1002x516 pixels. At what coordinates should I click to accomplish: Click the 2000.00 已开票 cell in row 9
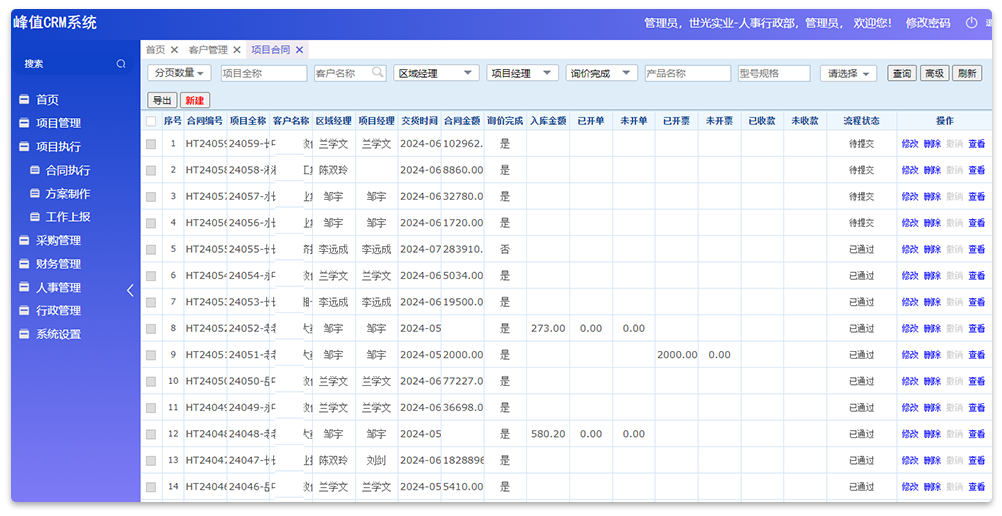tap(677, 355)
